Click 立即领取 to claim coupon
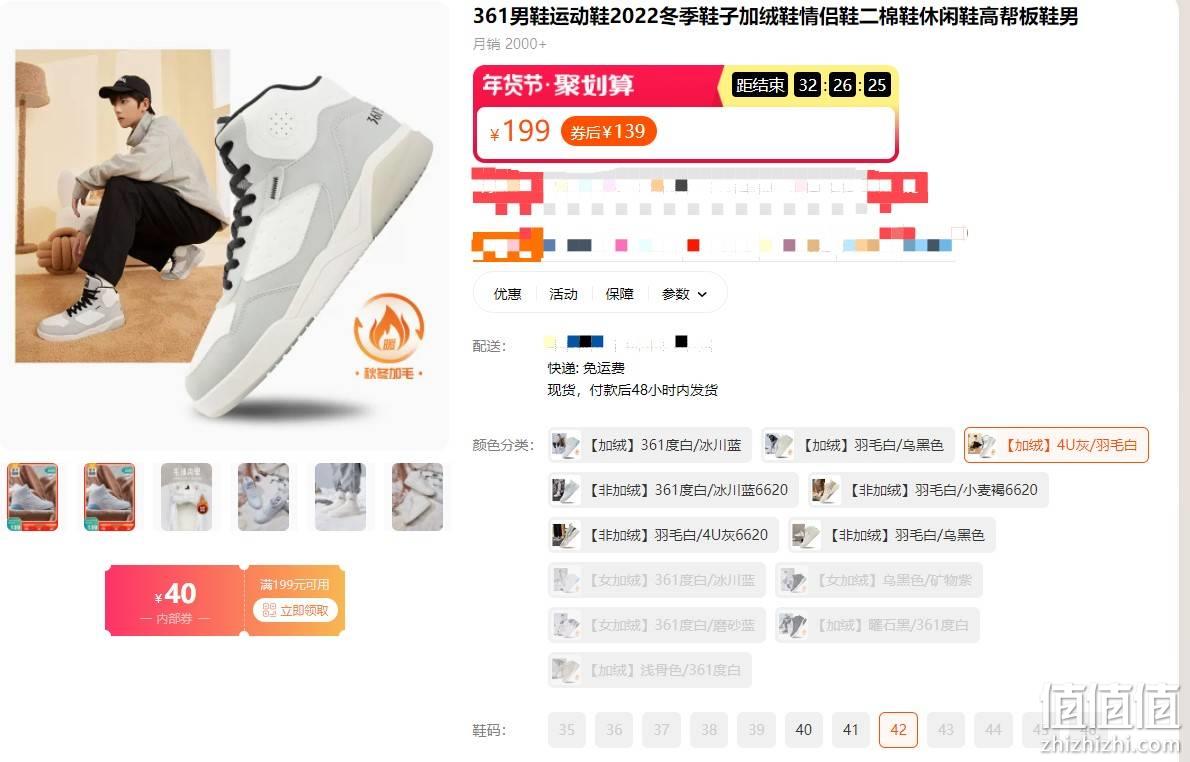 point(295,609)
